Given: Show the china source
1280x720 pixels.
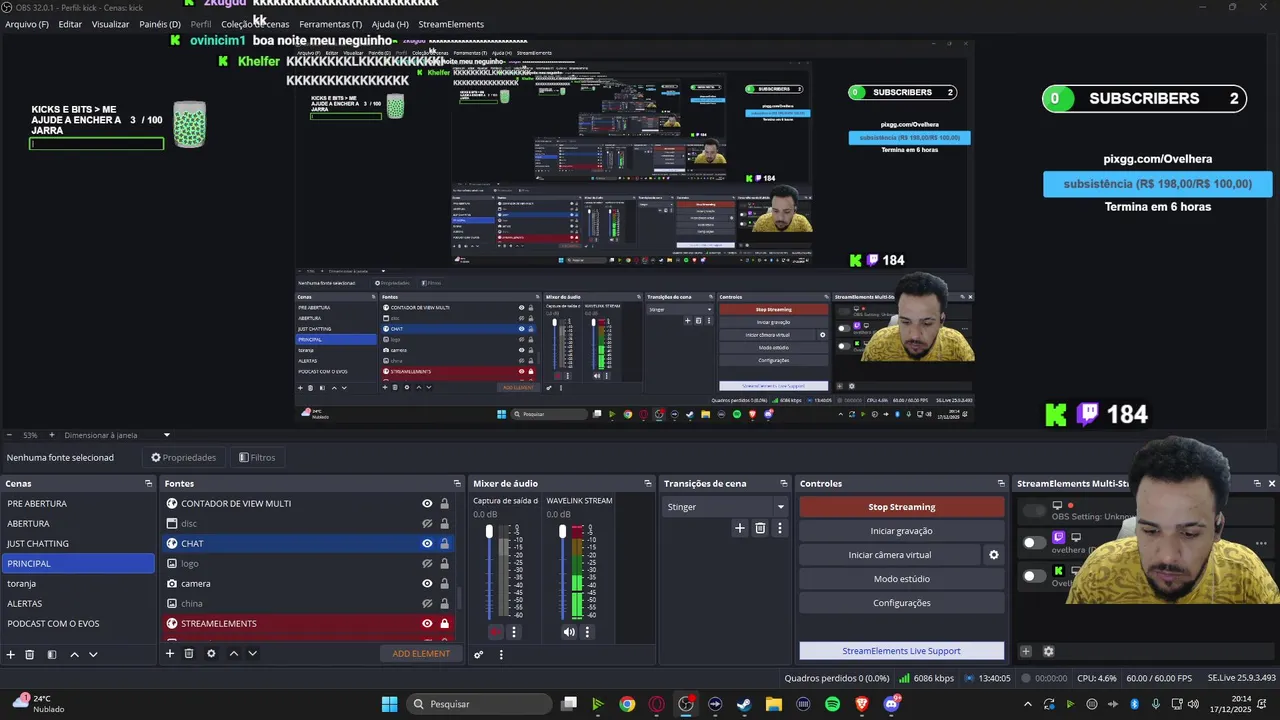Looking at the screenshot, I should (x=427, y=604).
